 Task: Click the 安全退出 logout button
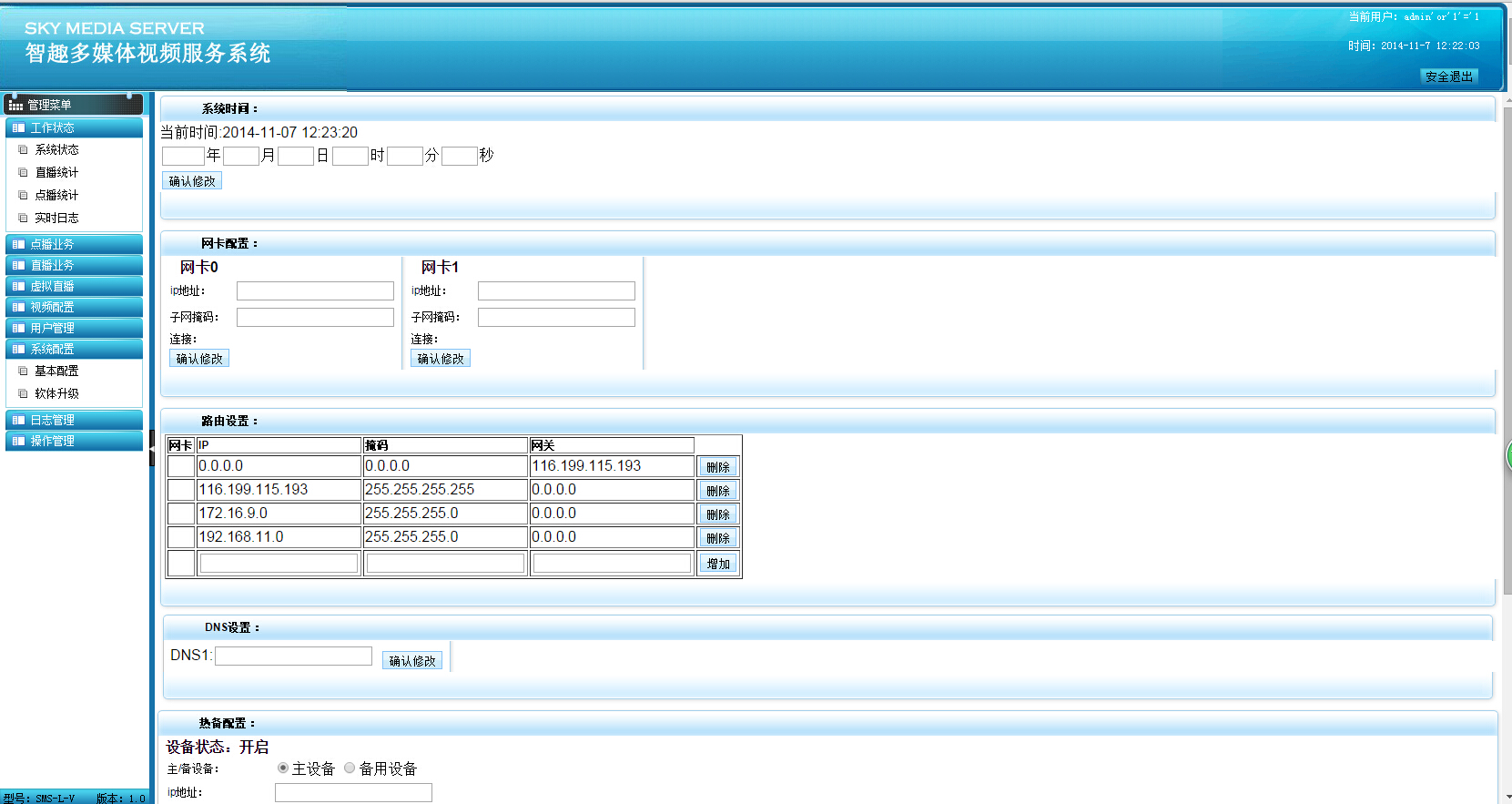pos(1449,76)
